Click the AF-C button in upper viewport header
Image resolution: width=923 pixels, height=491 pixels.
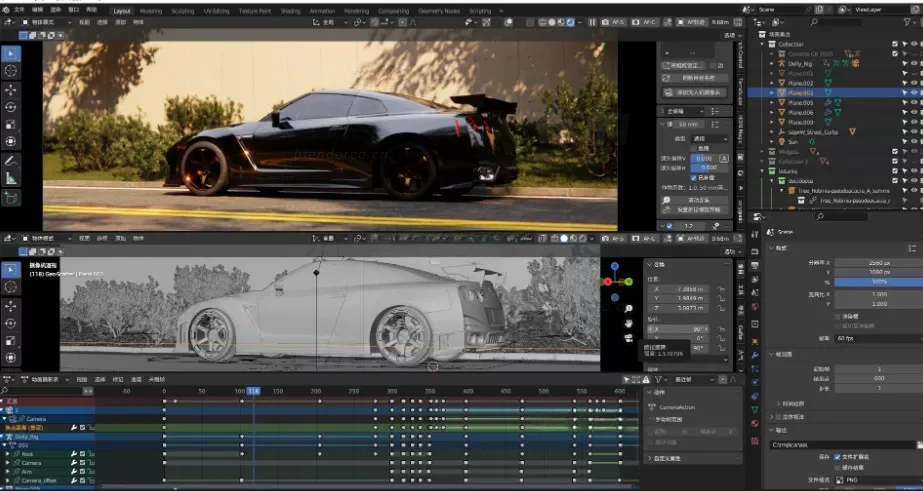coord(645,22)
